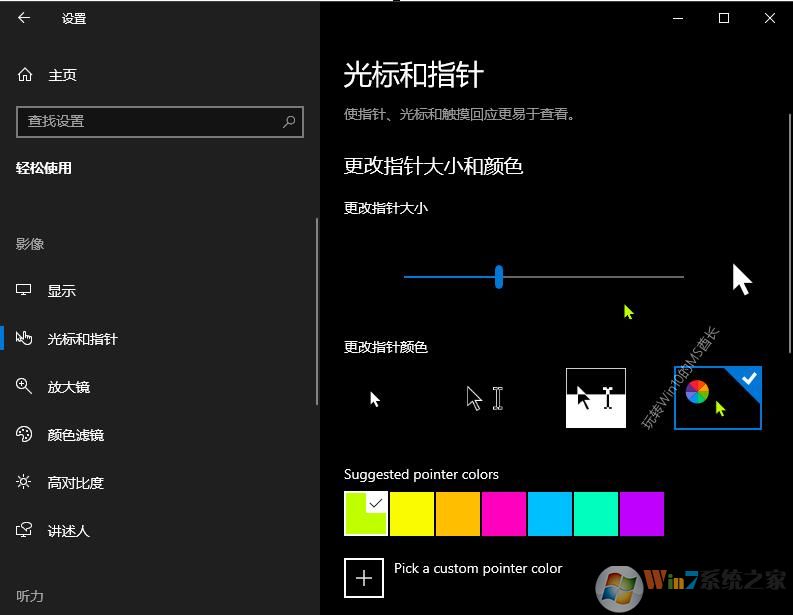Choose the custom color wheel pointer option
The height and width of the screenshot is (615, 793).
[x=718, y=398]
